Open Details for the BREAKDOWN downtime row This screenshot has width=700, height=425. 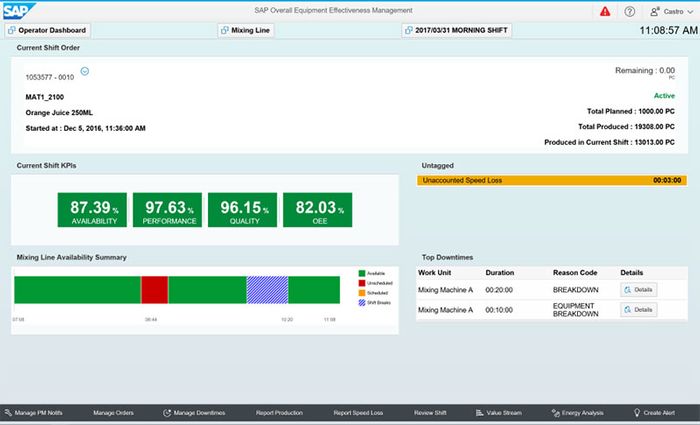(x=638, y=290)
